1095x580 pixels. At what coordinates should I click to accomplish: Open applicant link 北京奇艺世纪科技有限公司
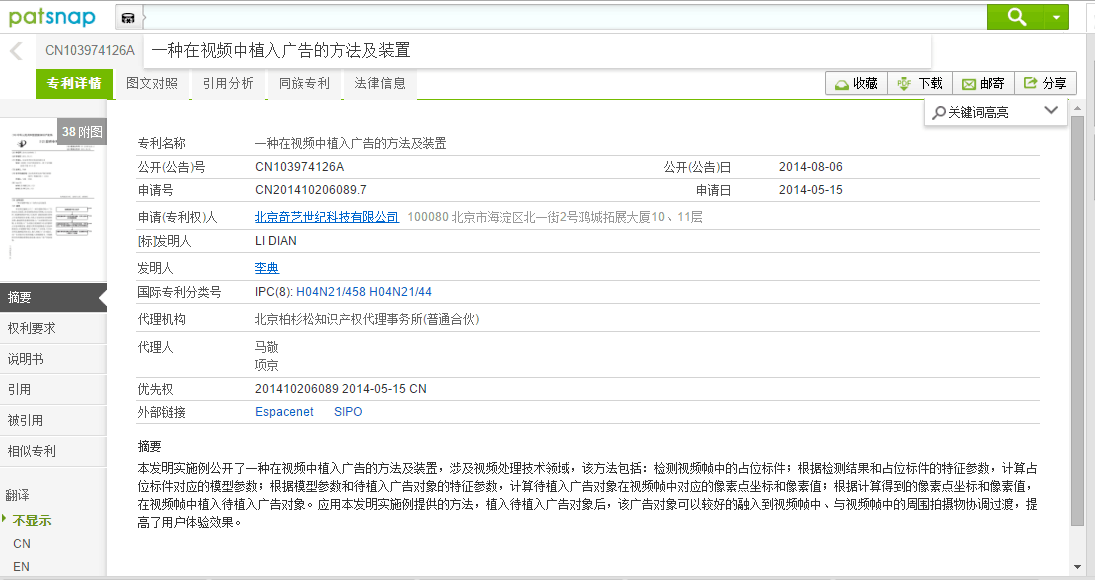coord(326,217)
